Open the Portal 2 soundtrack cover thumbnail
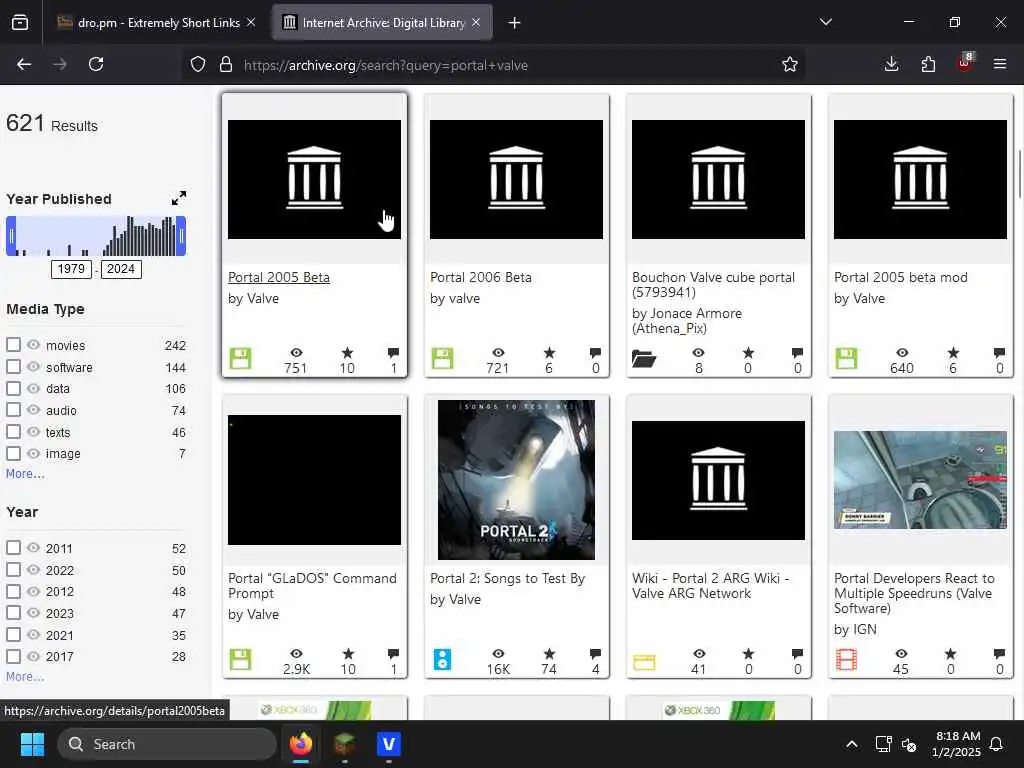 (x=516, y=479)
